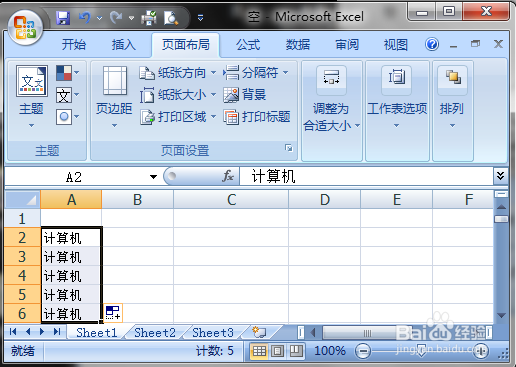The width and height of the screenshot is (516, 367).
Task: Redo the last undone action
Action: [x=116, y=18]
